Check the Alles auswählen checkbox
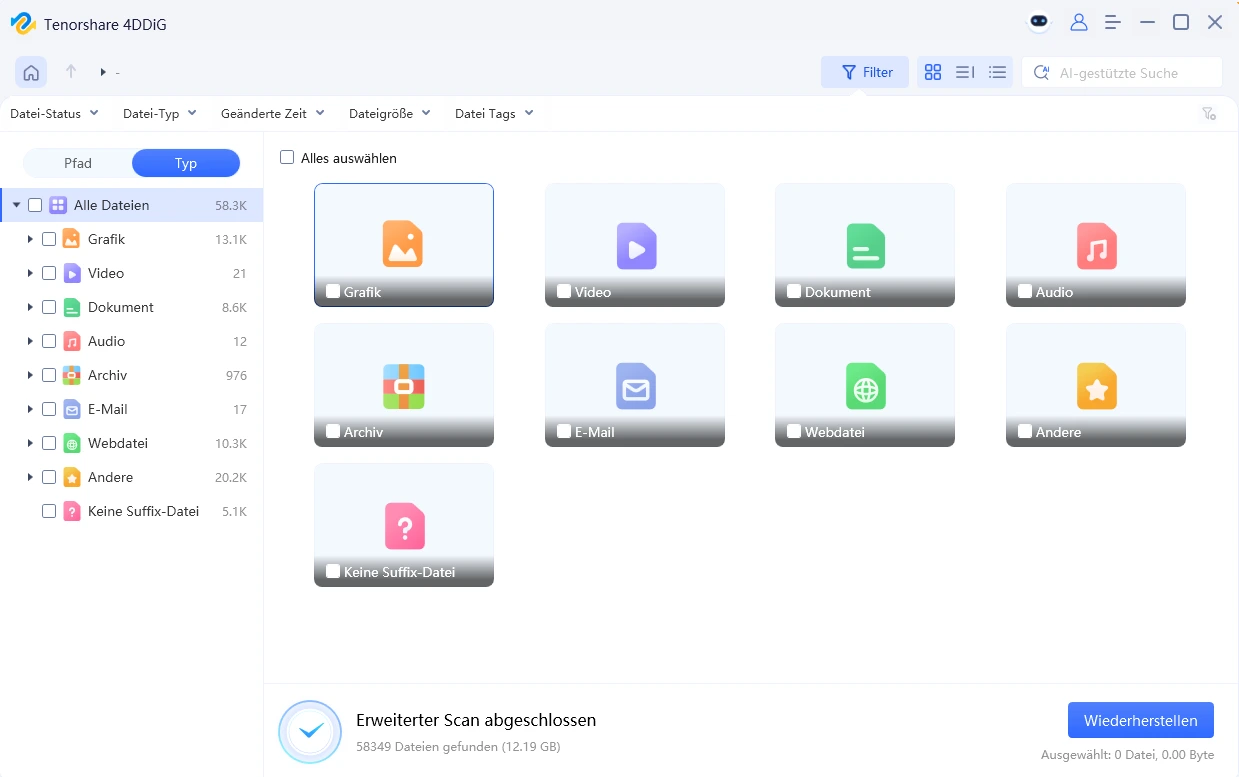The image size is (1239, 777). click(288, 158)
